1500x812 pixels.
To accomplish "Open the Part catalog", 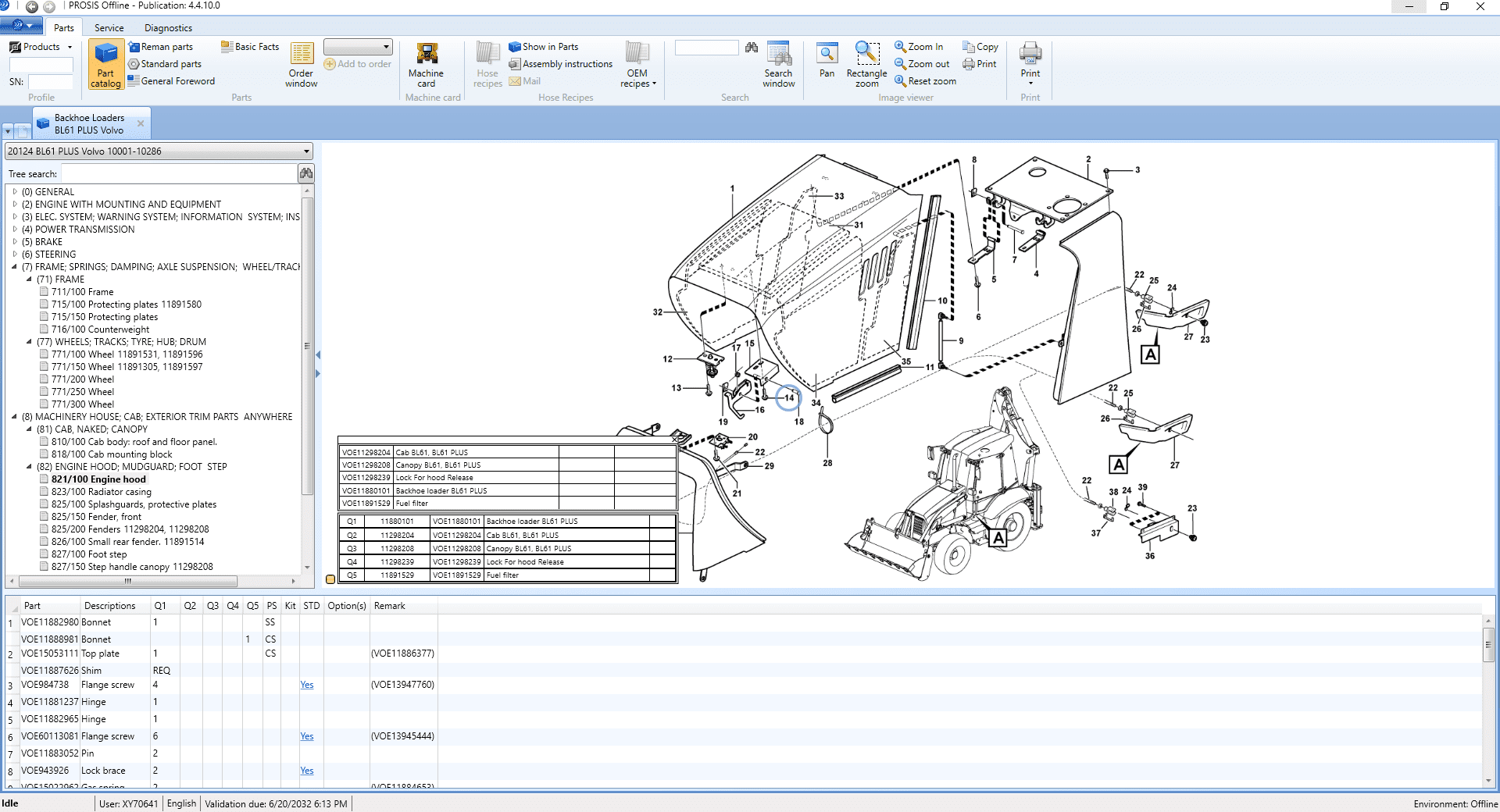I will (105, 65).
